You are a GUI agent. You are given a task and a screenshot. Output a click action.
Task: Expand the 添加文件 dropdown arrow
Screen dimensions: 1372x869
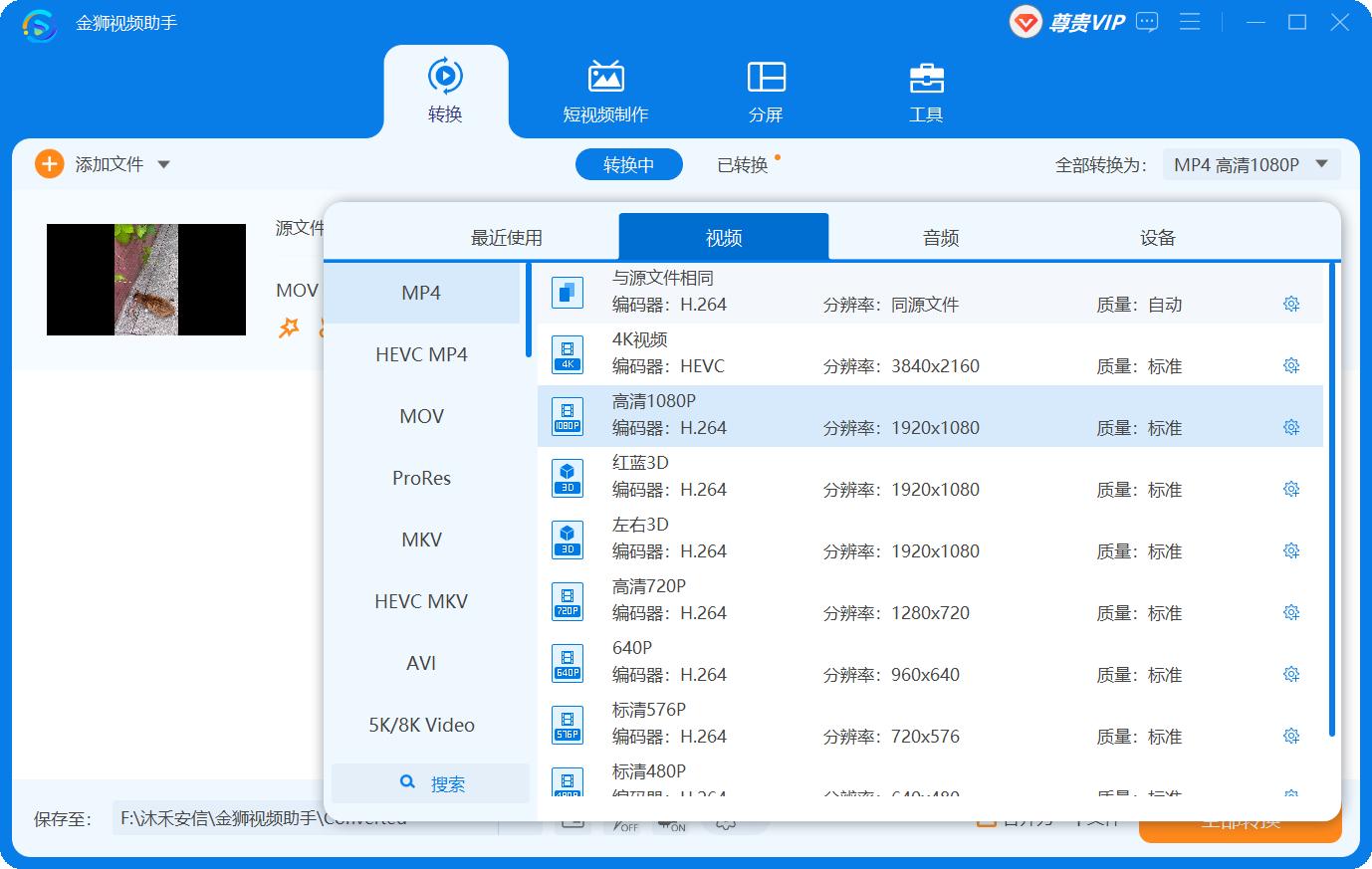coord(165,163)
